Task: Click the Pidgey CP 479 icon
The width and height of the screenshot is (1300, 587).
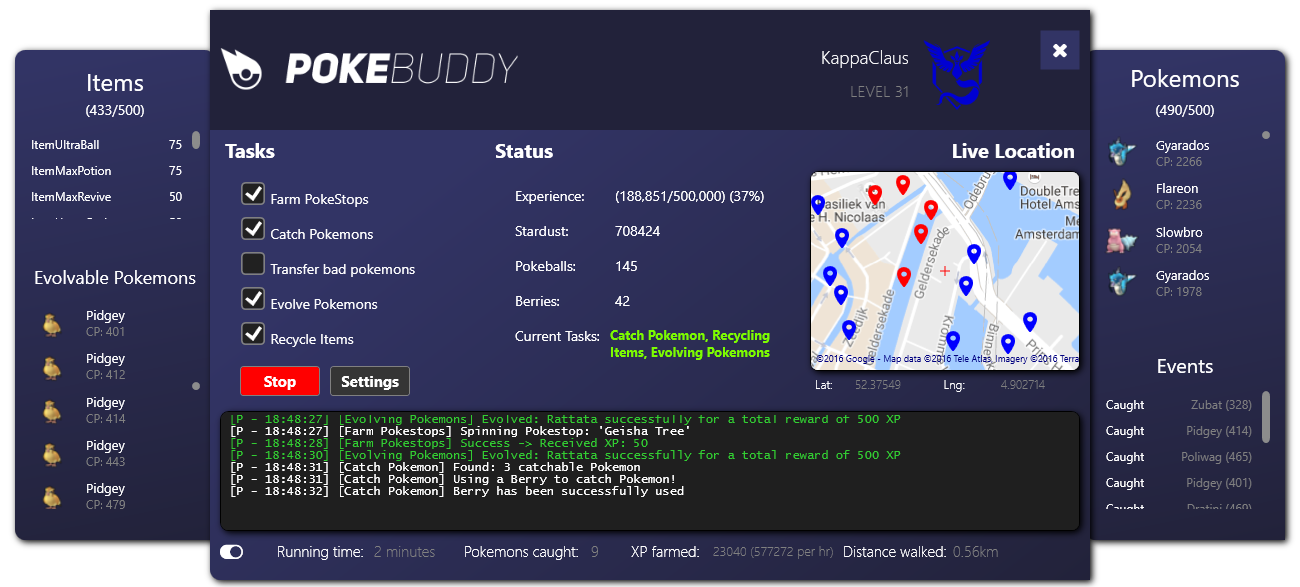Action: click(52, 497)
